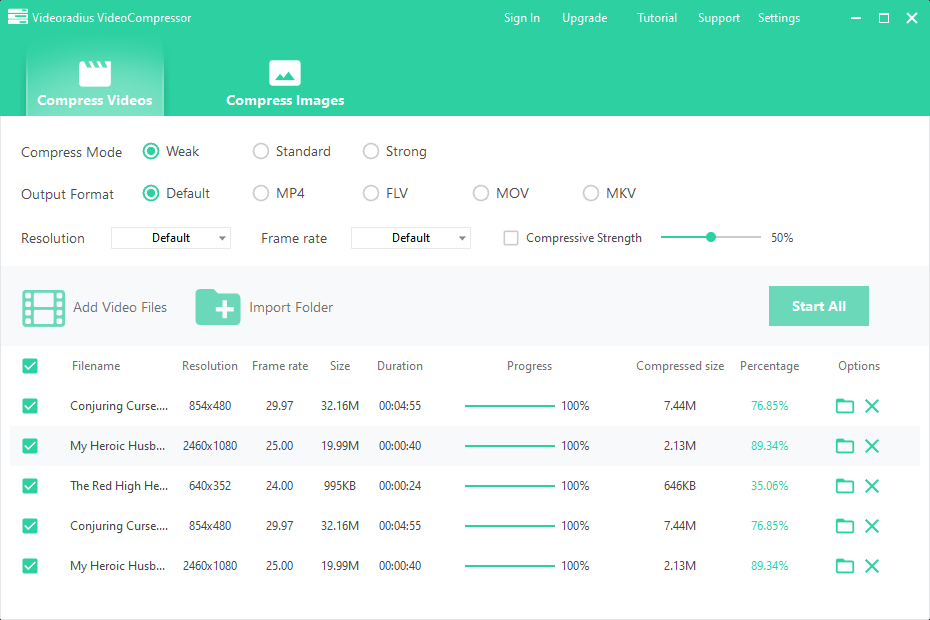Image resolution: width=930 pixels, height=620 pixels.
Task: Uncheck the select-all checkbox beside Filename
Action: pos(30,366)
